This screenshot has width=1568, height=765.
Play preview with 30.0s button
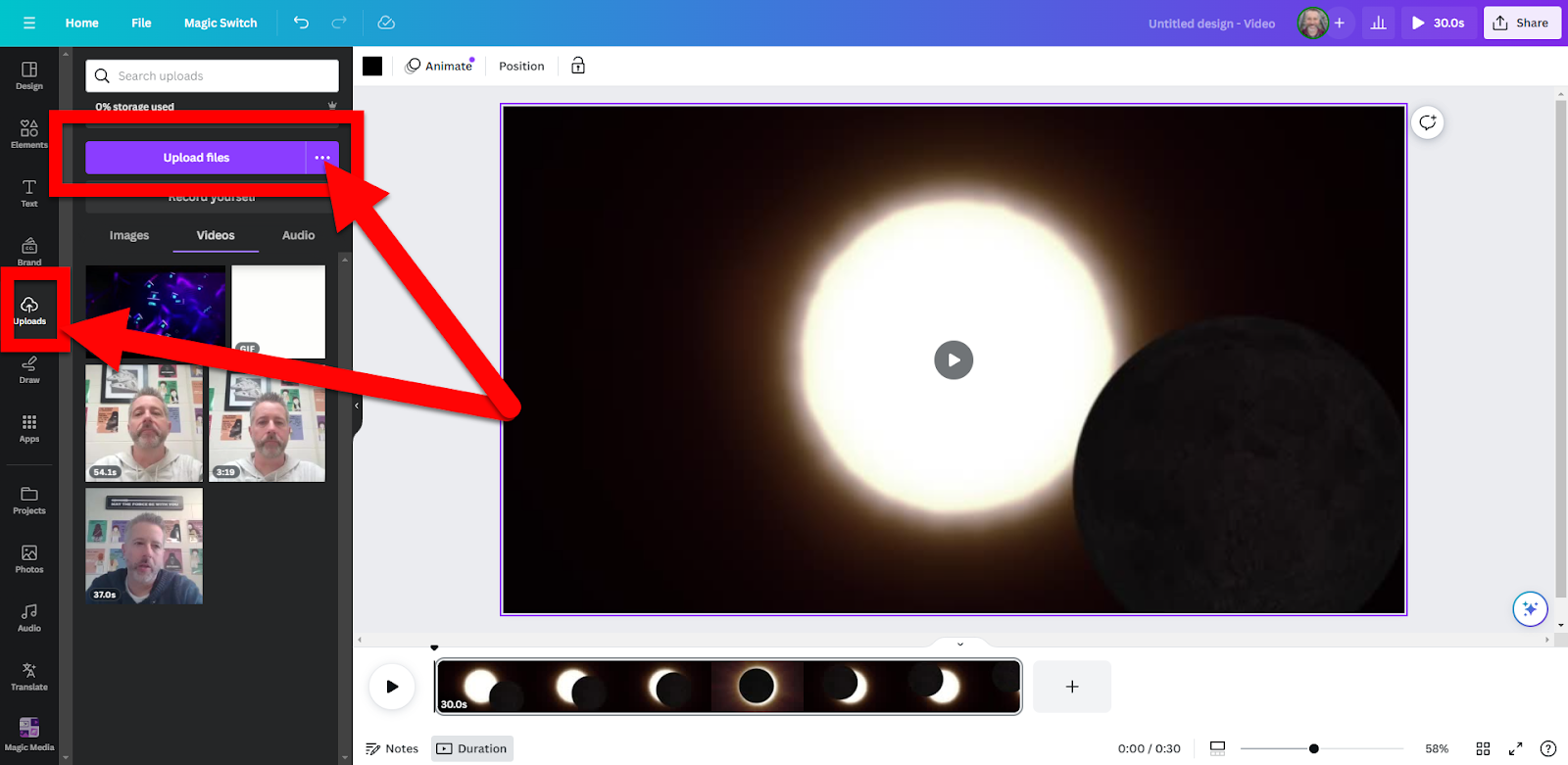coord(1438,23)
